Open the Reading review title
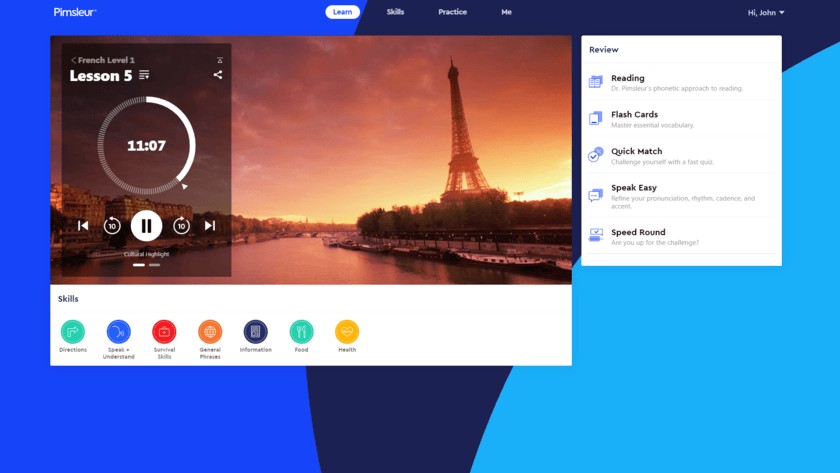Image resolution: width=840 pixels, height=473 pixels. click(627, 78)
